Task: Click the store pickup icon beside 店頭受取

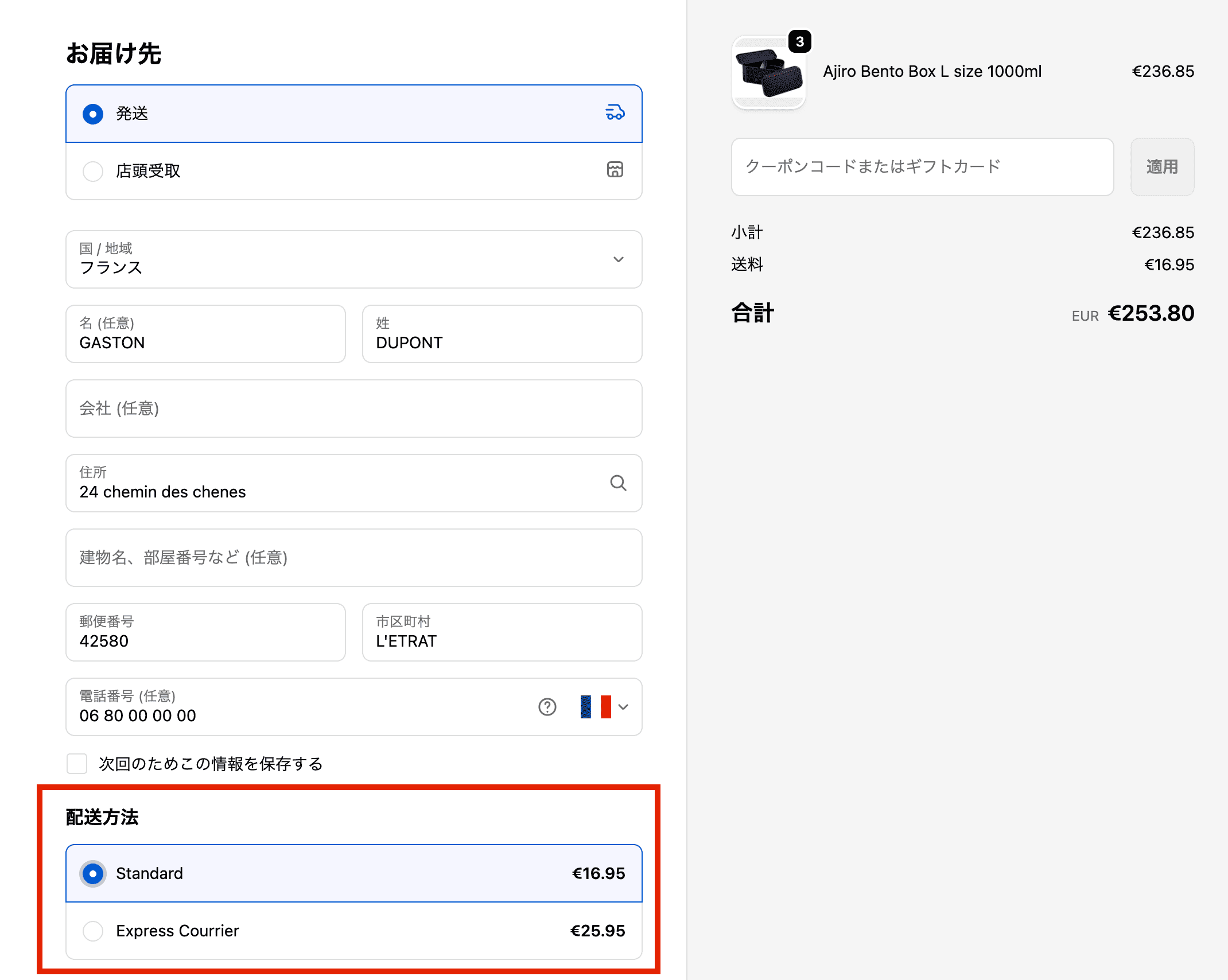Action: coord(614,170)
